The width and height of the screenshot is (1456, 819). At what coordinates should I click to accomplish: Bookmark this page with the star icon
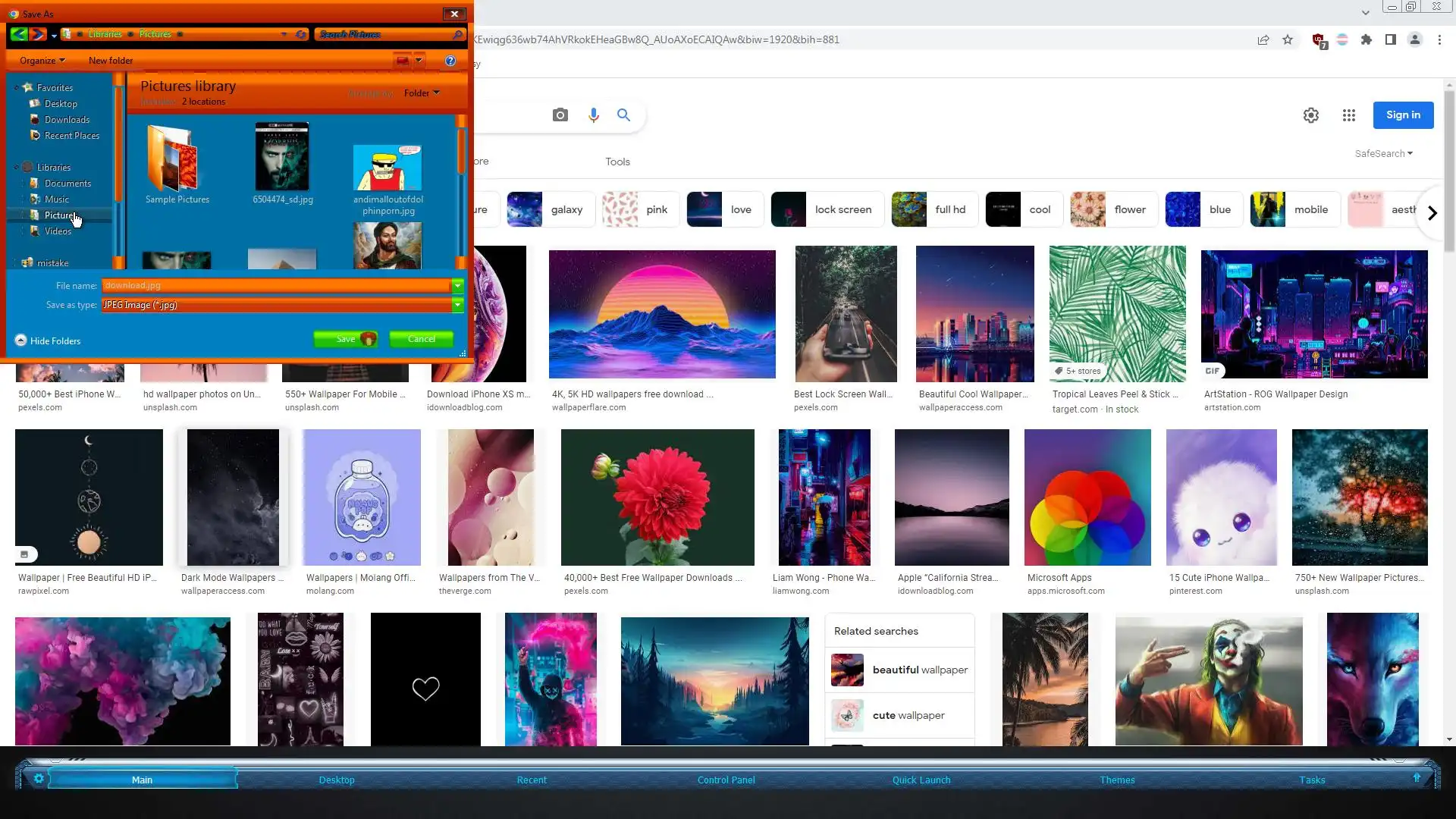[1288, 40]
